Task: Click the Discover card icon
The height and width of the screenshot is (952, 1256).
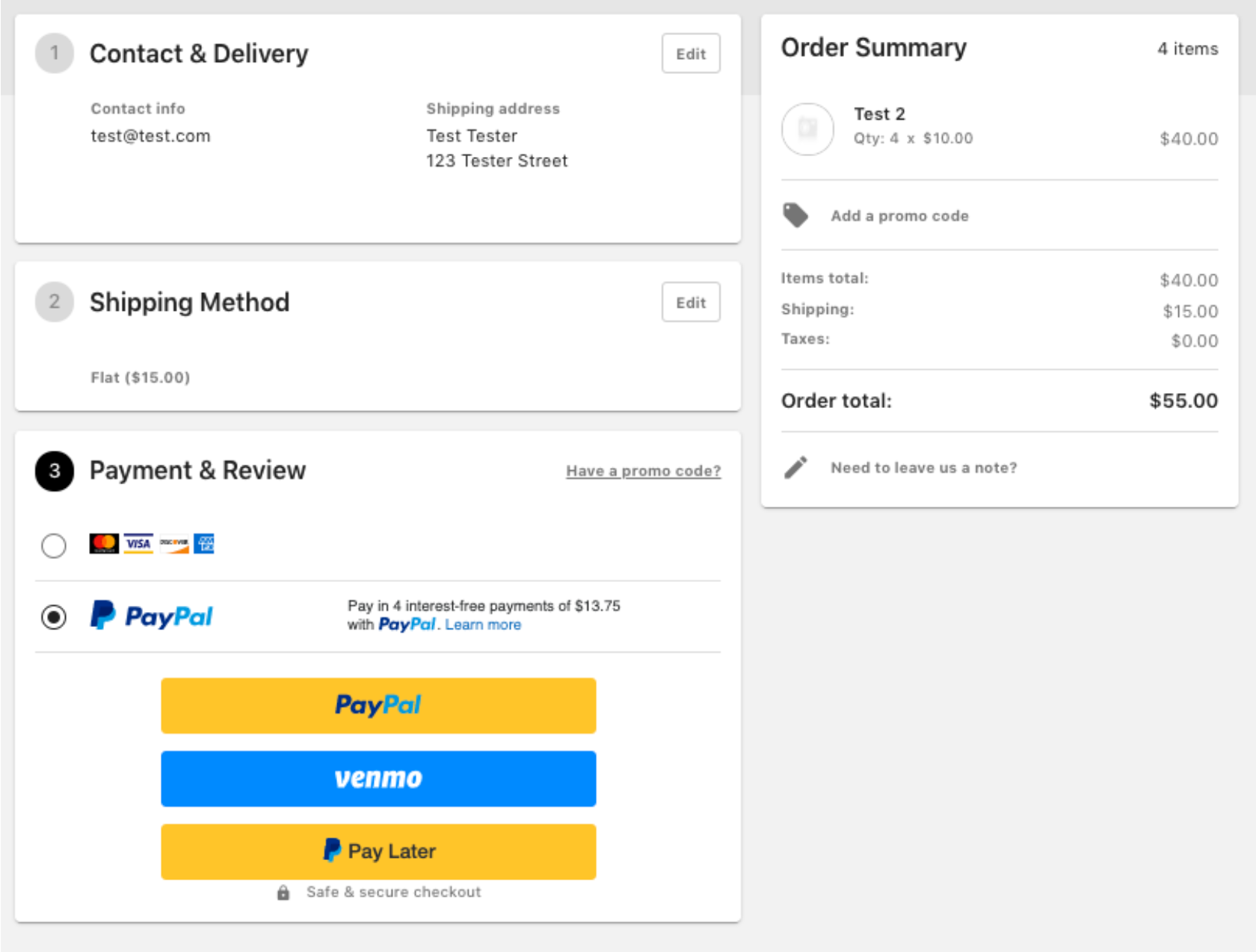Action: click(173, 543)
